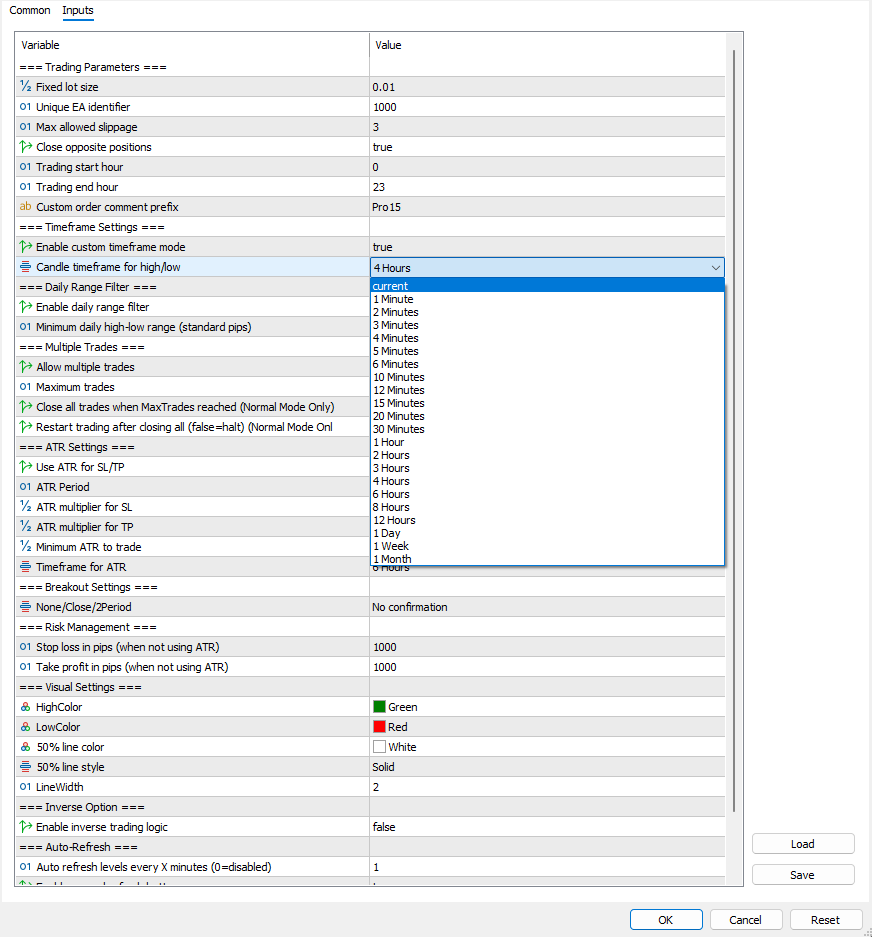Select '5 Minutes' in the dropdown list
The image size is (872, 937).
547,351
